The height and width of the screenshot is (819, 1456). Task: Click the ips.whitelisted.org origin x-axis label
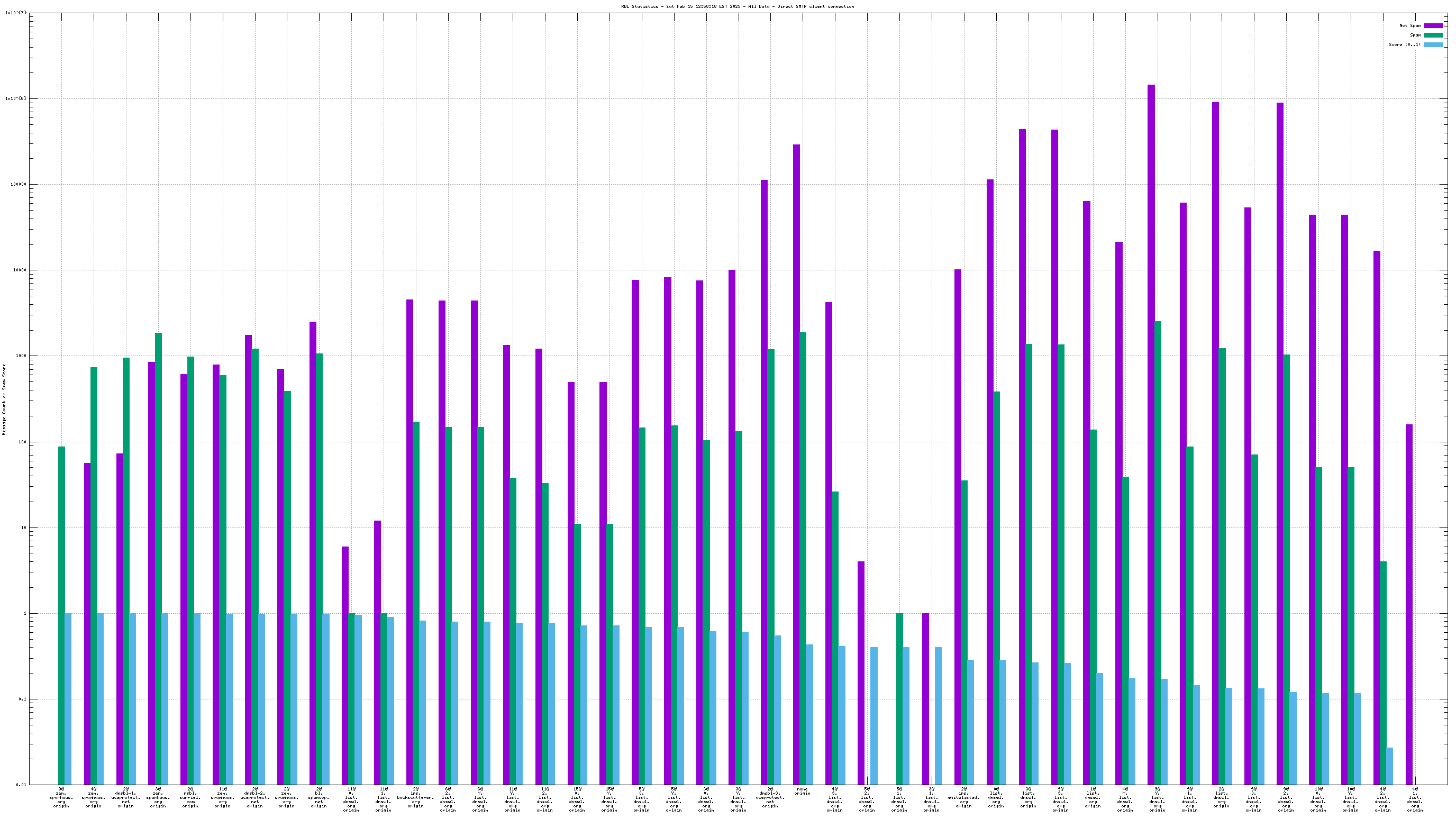(x=963, y=797)
